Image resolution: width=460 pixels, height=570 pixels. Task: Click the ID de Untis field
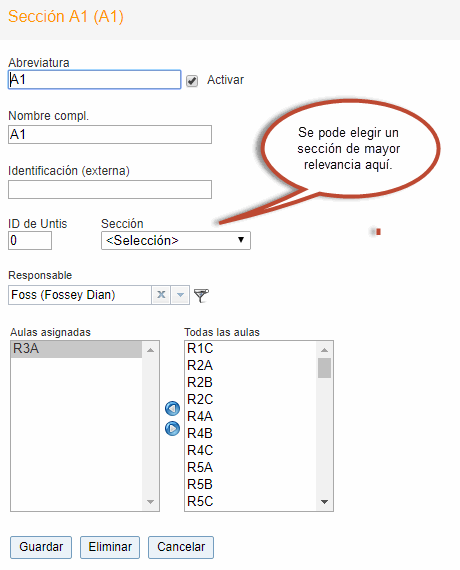[30, 240]
